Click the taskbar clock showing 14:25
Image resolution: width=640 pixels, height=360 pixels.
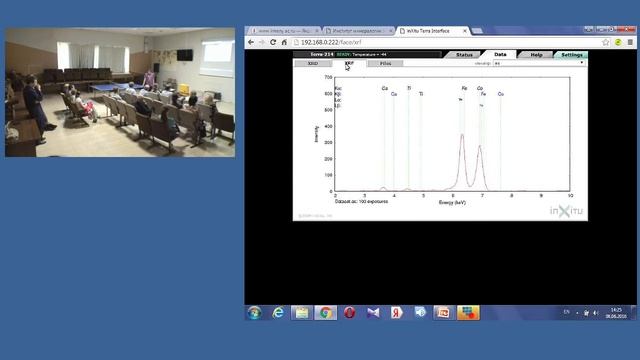pos(616,313)
